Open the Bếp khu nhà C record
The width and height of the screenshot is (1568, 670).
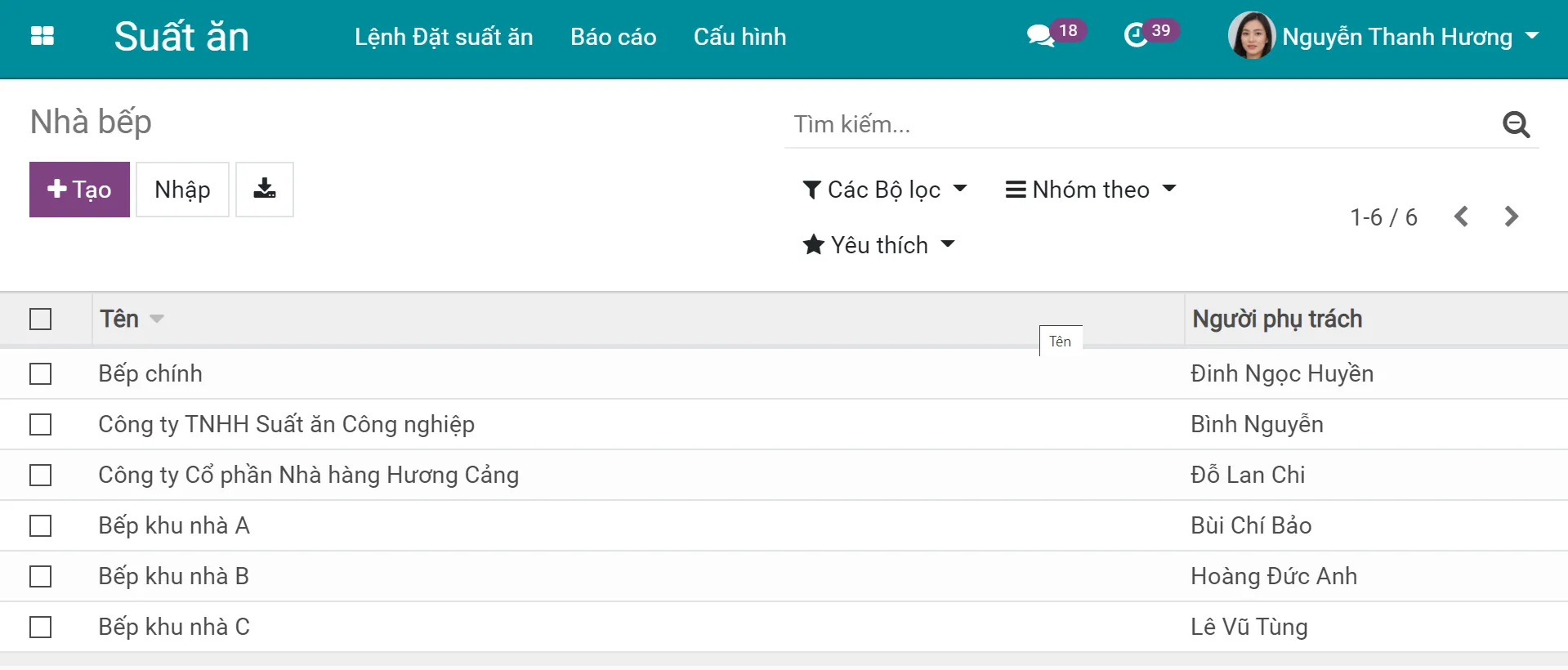point(174,628)
